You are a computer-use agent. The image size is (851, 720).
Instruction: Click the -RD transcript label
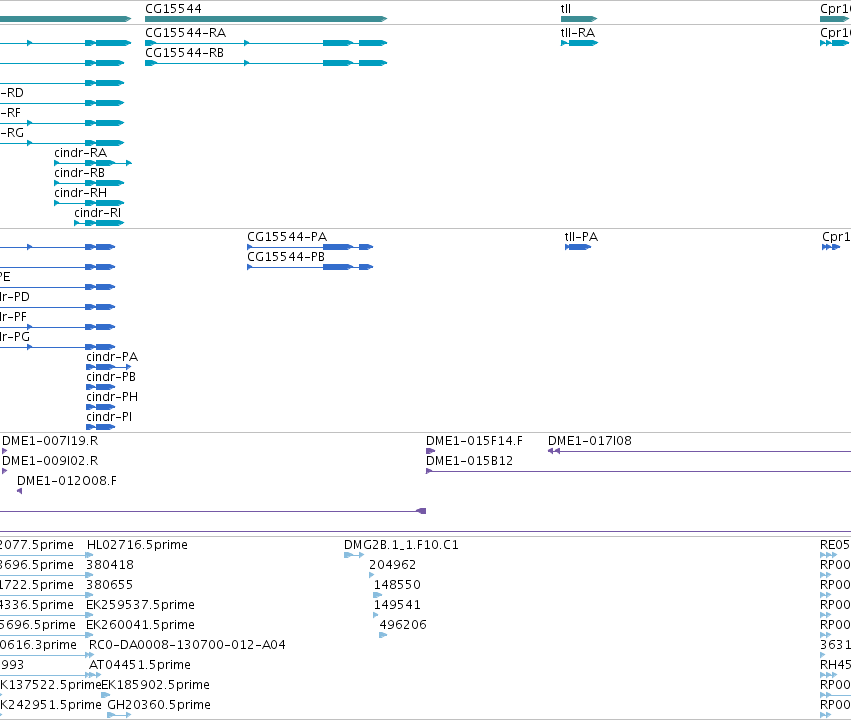click(12, 93)
